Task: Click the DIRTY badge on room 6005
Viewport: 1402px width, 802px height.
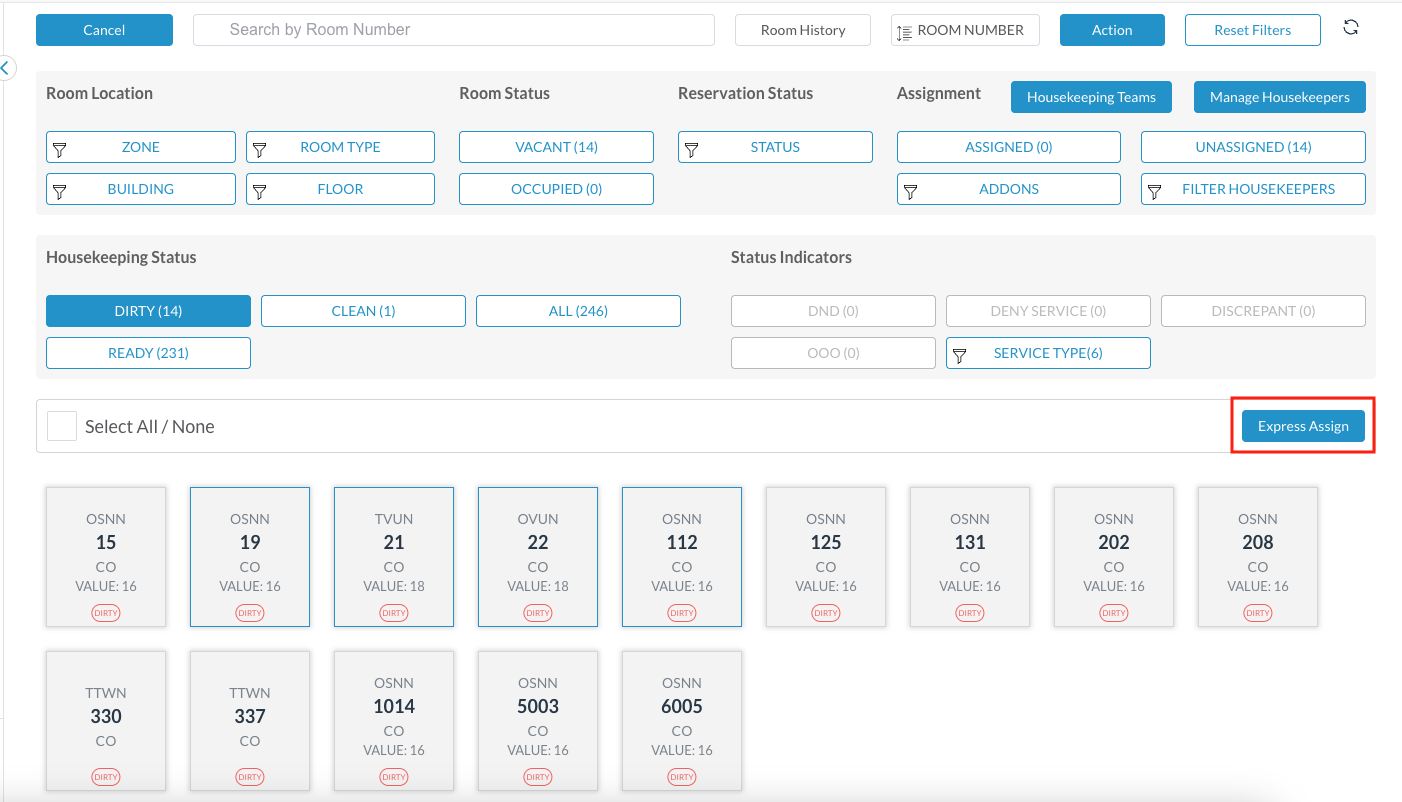Action: coord(682,776)
